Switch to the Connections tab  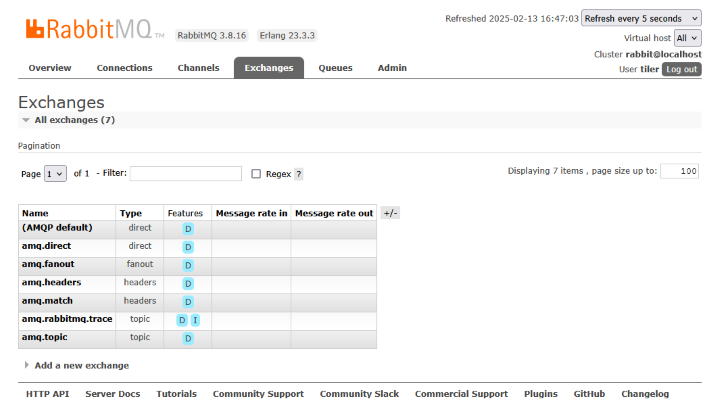124,68
